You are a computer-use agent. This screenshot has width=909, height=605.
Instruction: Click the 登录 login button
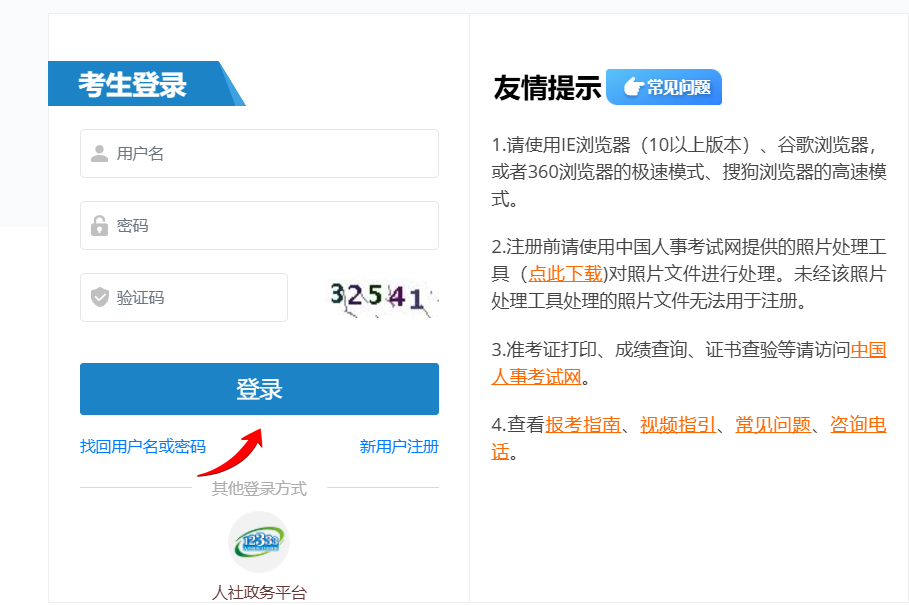[259, 390]
